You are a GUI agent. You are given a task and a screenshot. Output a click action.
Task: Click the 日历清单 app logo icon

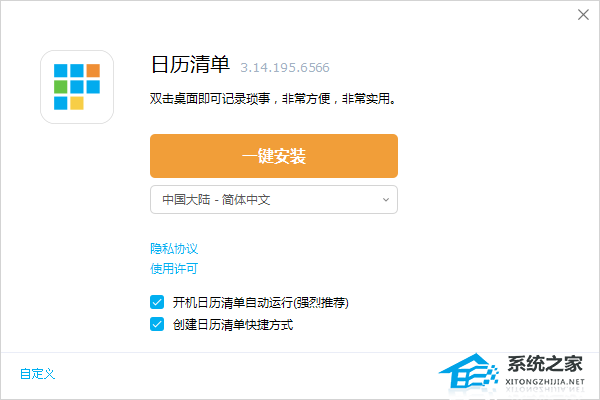coord(77,87)
